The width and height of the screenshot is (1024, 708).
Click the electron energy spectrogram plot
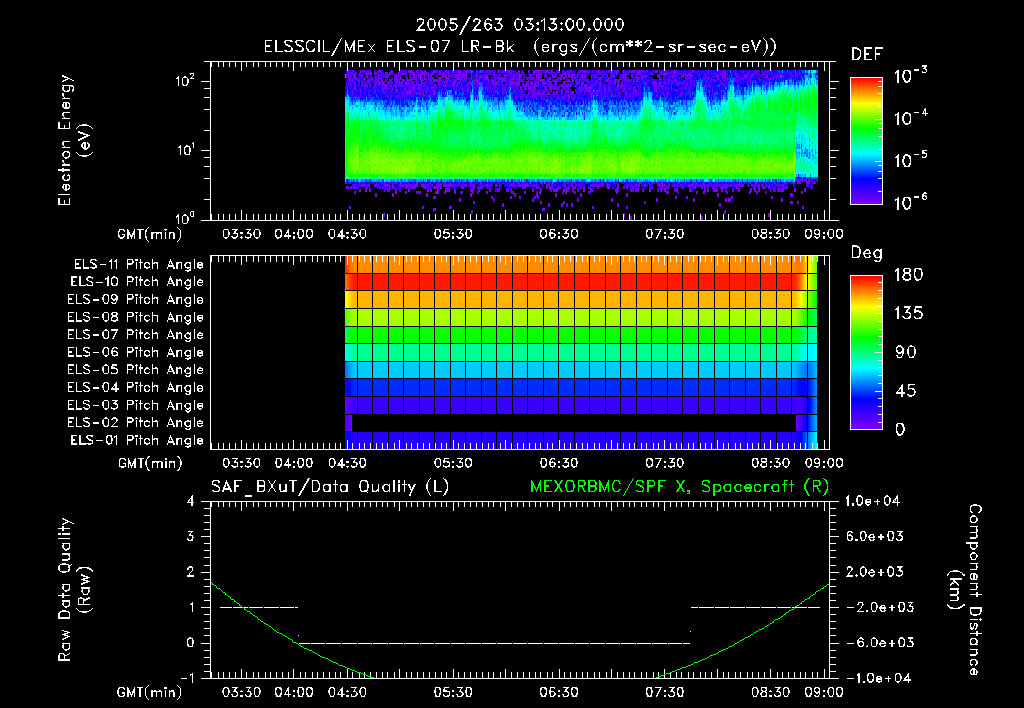pos(520,141)
